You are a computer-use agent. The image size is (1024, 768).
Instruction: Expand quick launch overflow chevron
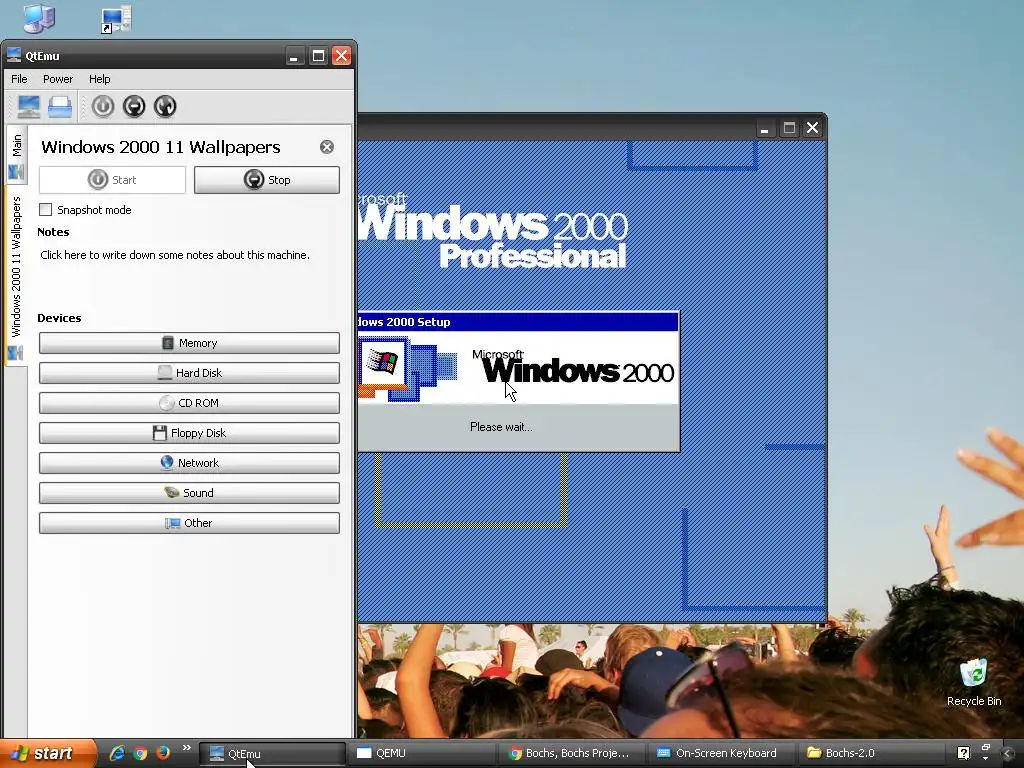coord(187,748)
